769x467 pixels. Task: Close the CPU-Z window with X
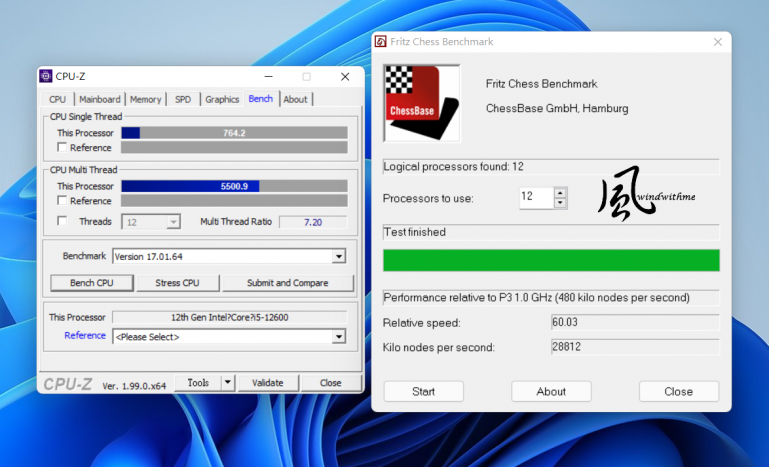[x=345, y=77]
